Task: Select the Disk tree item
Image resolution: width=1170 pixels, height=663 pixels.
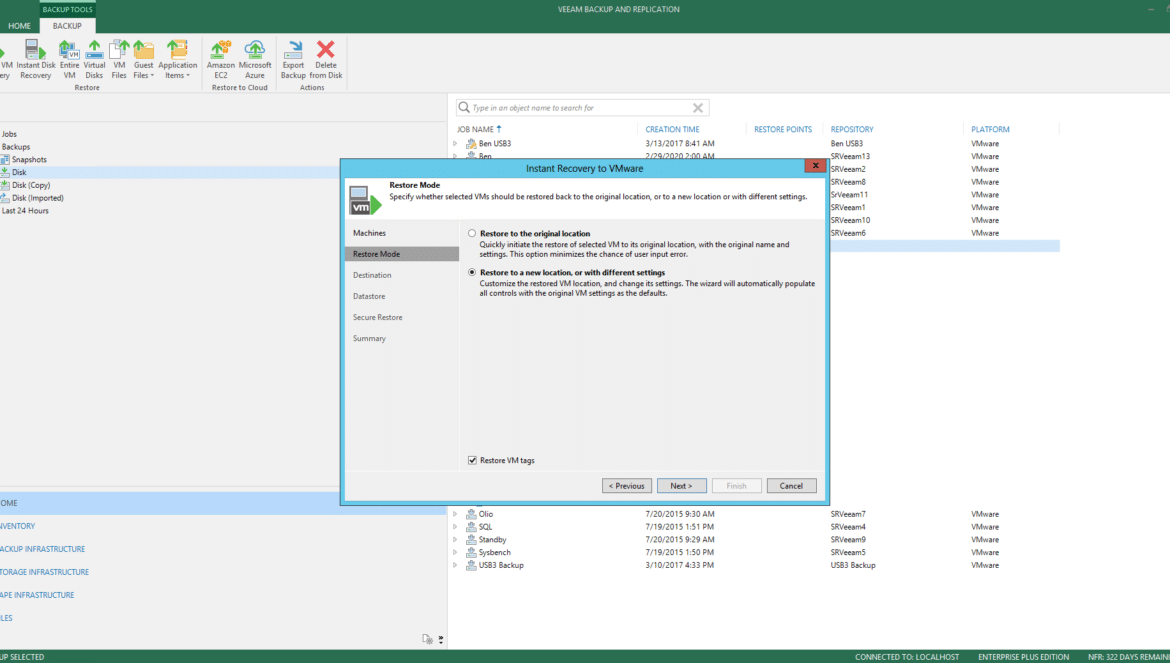Action: click(x=19, y=172)
